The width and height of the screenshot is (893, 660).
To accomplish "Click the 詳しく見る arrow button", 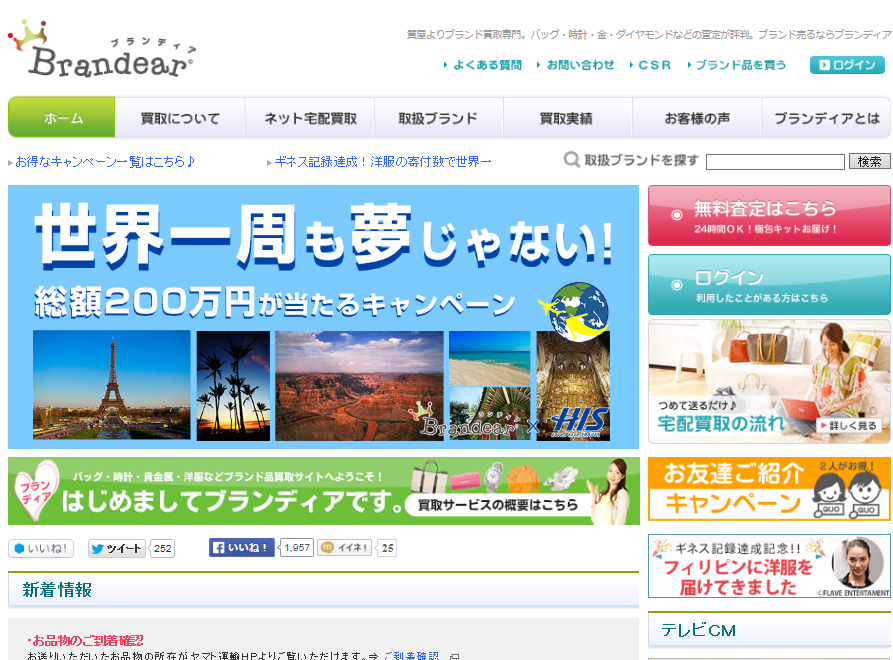I will click(852, 426).
